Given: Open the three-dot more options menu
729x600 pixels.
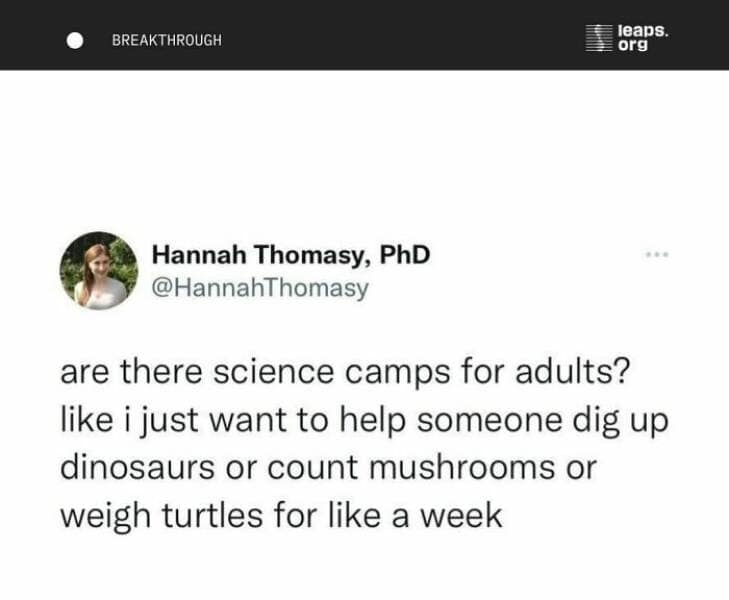Looking at the screenshot, I should (657, 255).
